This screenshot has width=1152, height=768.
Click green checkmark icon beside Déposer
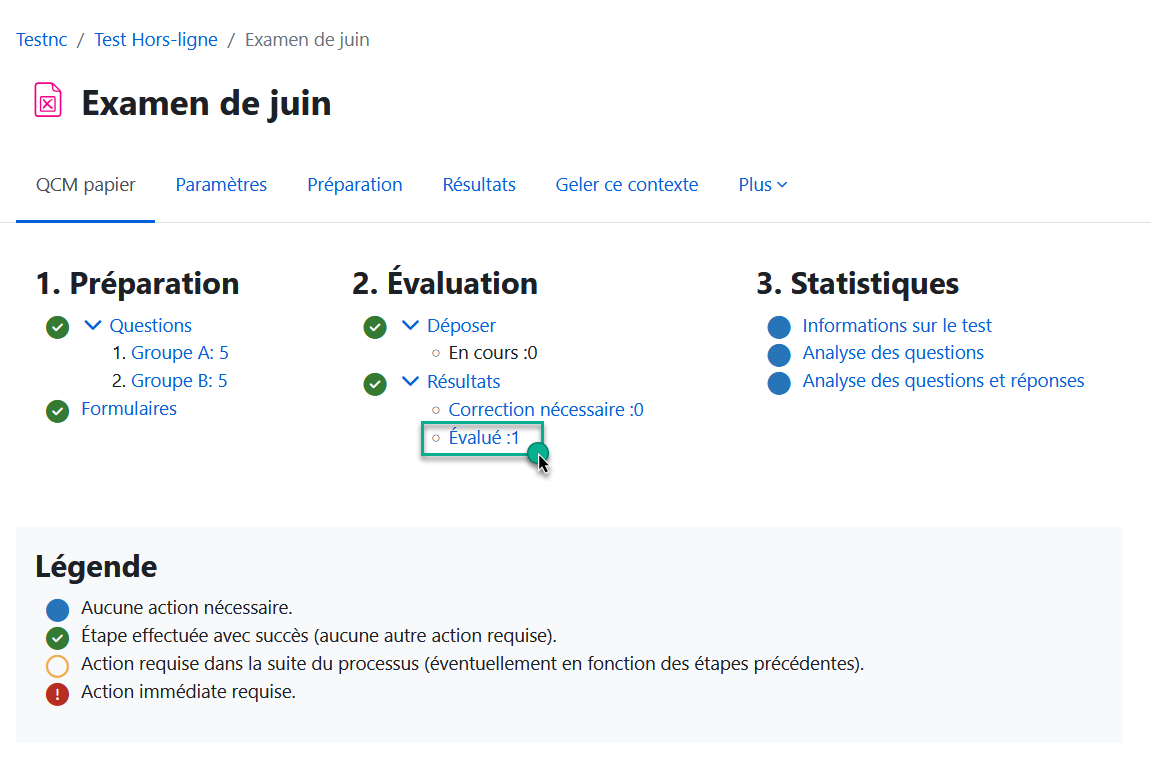pos(375,327)
